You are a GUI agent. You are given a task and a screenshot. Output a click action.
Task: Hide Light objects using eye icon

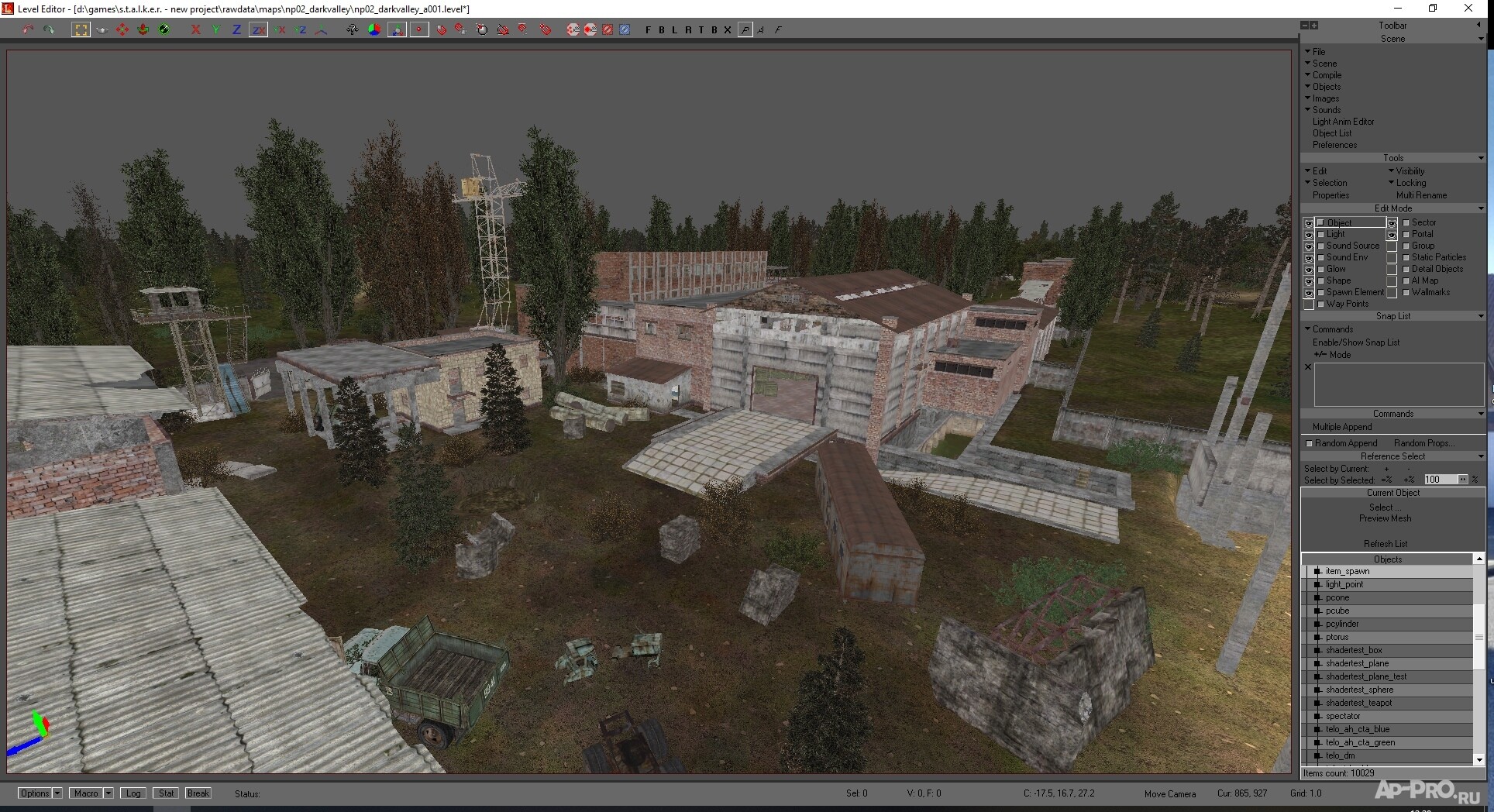point(1309,234)
